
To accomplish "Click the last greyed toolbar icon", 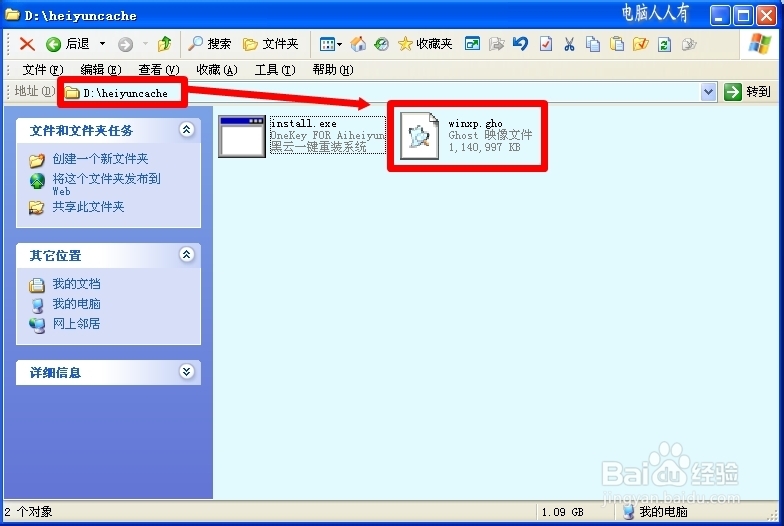I will pos(689,44).
